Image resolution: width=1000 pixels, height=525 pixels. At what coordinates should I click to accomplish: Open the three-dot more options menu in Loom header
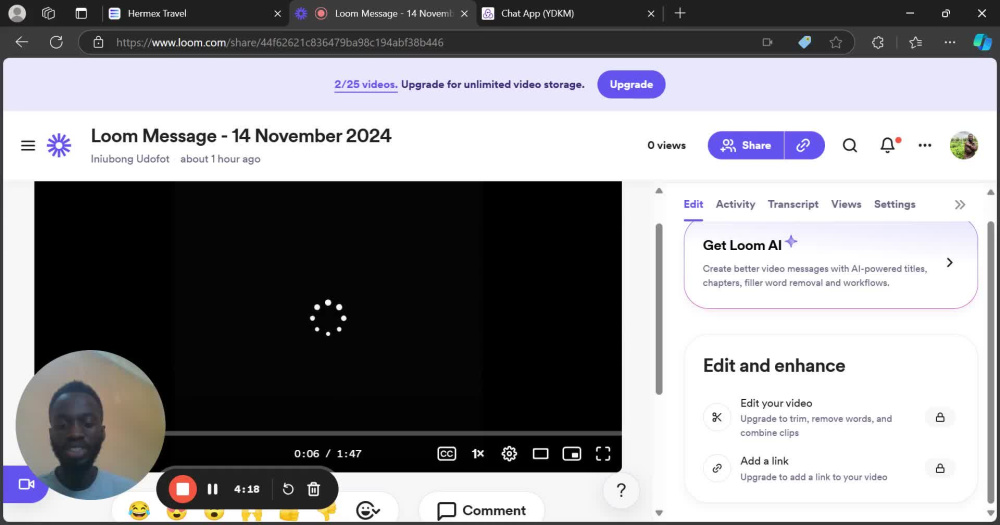pyautogui.click(x=925, y=145)
